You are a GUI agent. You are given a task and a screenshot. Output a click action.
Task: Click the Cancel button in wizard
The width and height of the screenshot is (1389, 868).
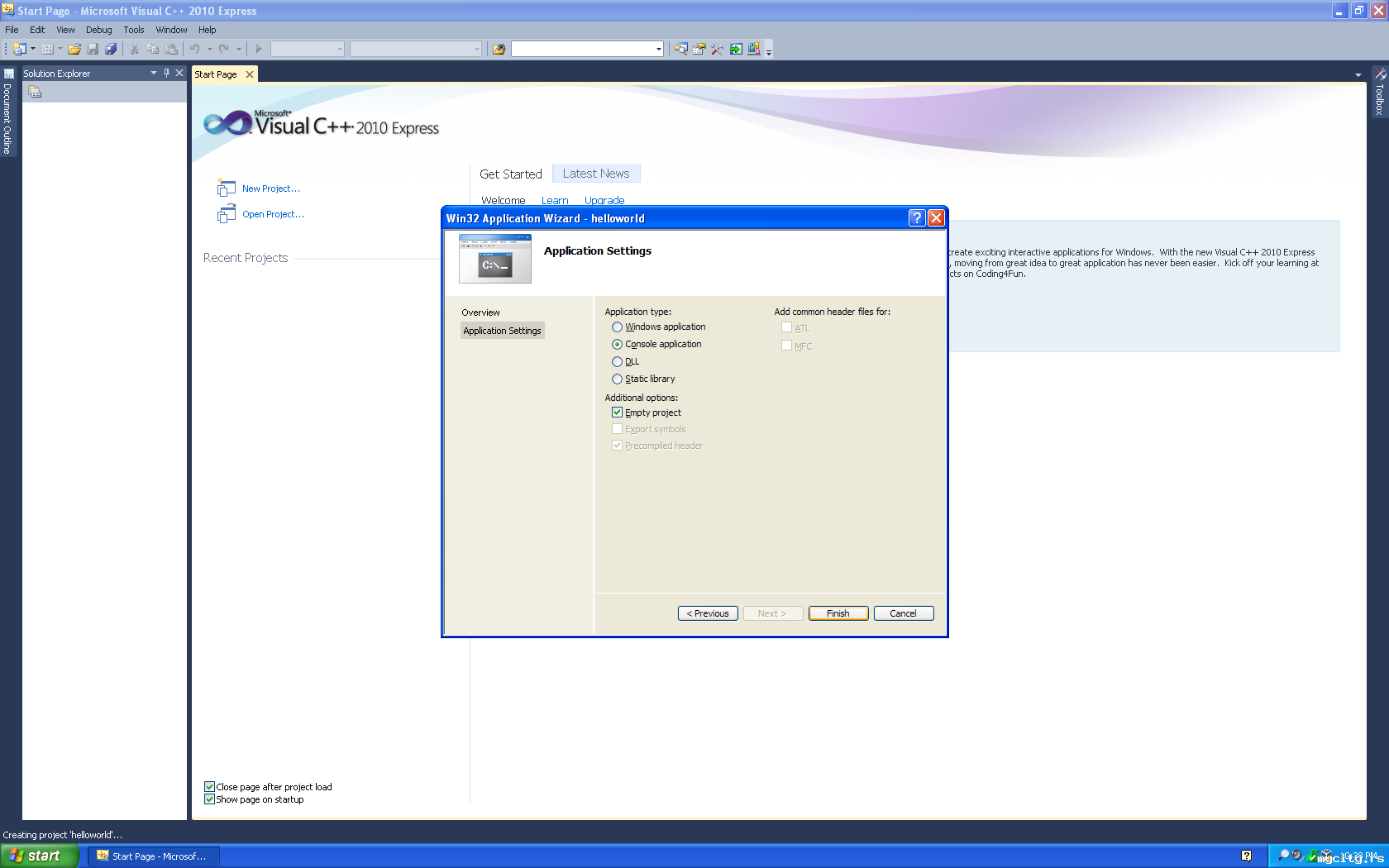[904, 613]
